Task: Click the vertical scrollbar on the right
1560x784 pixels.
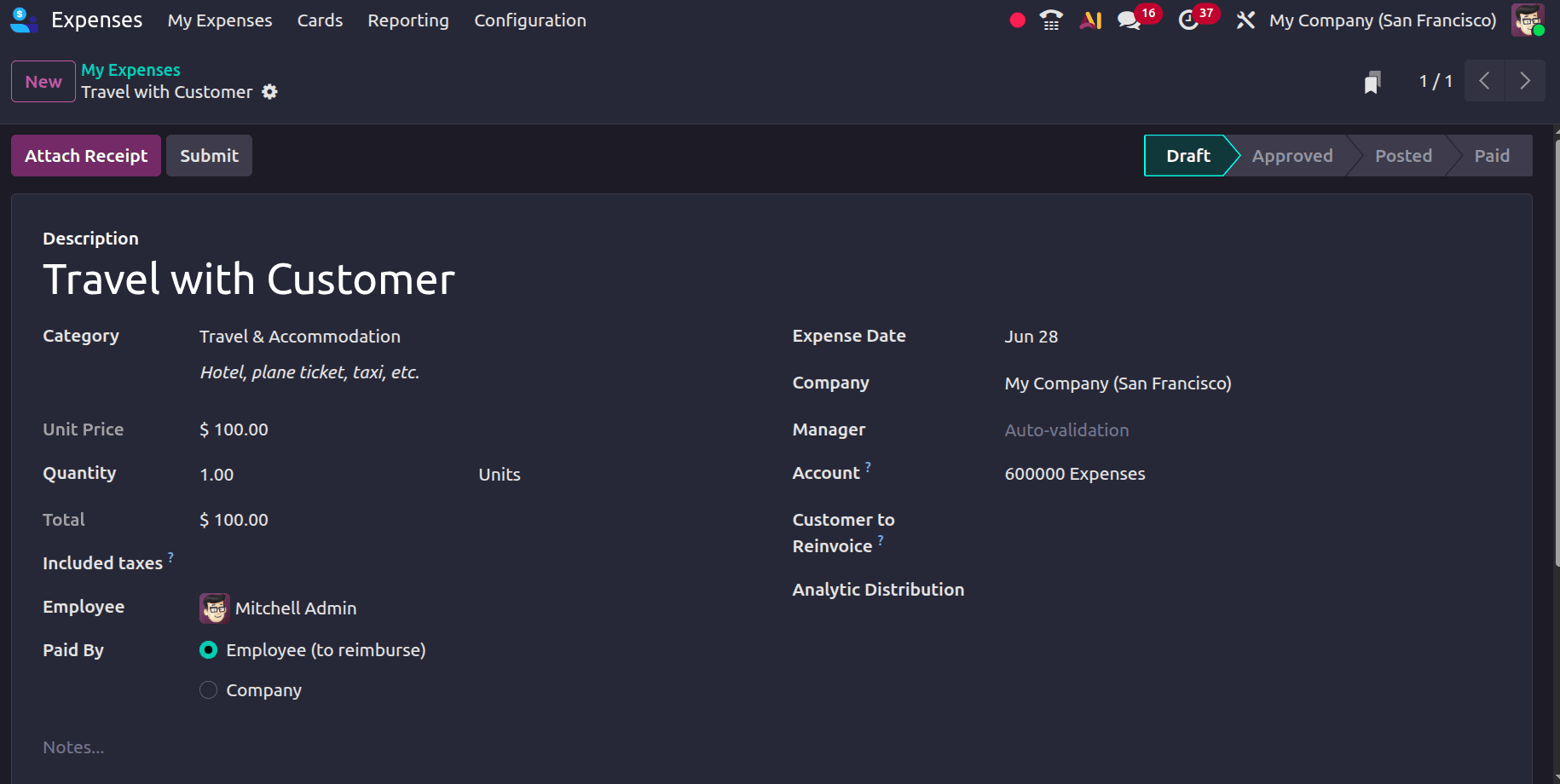Action: coord(1557,354)
